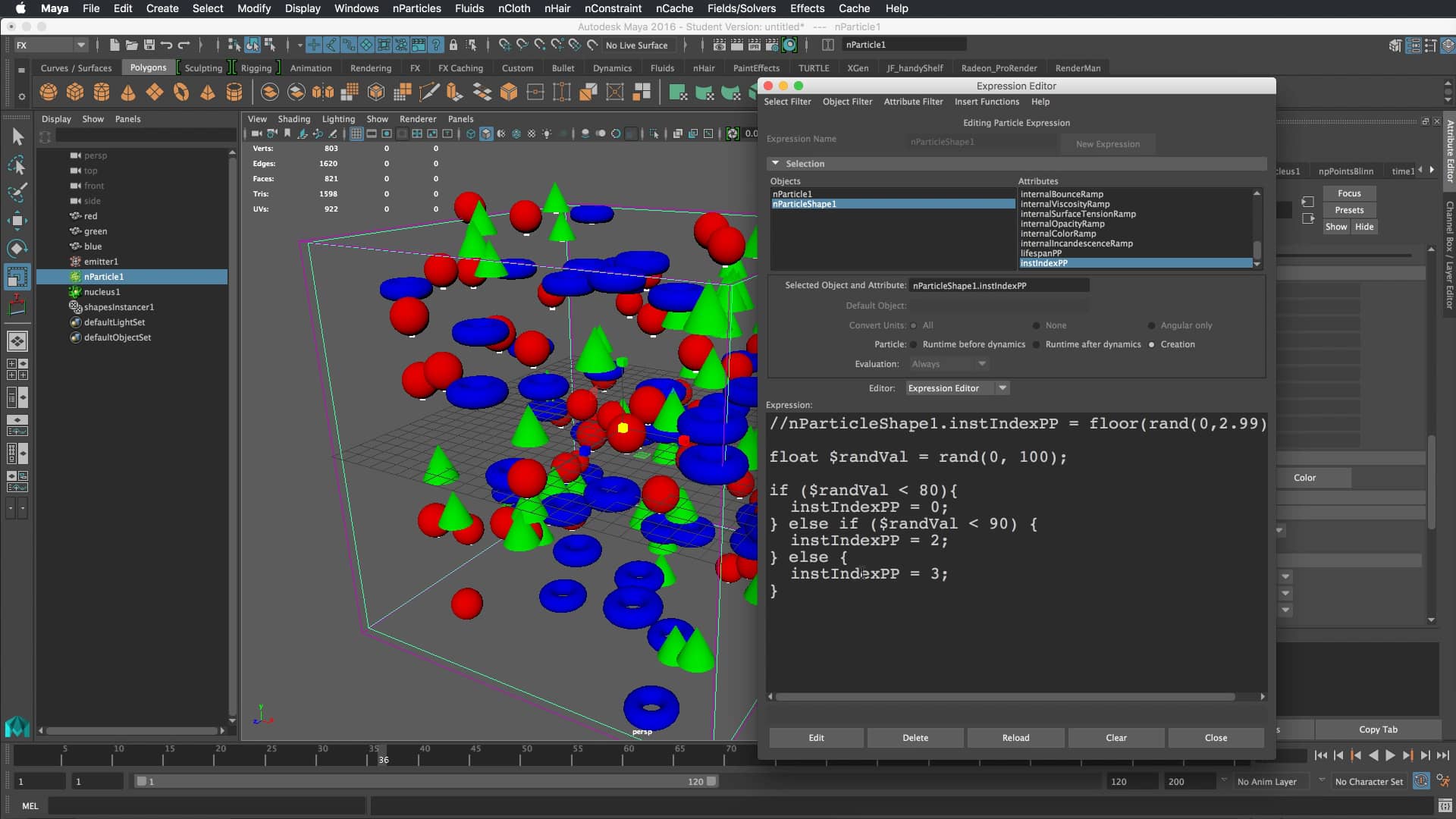
Task: Open a new scene with the New Scene icon
Action: tap(114, 45)
